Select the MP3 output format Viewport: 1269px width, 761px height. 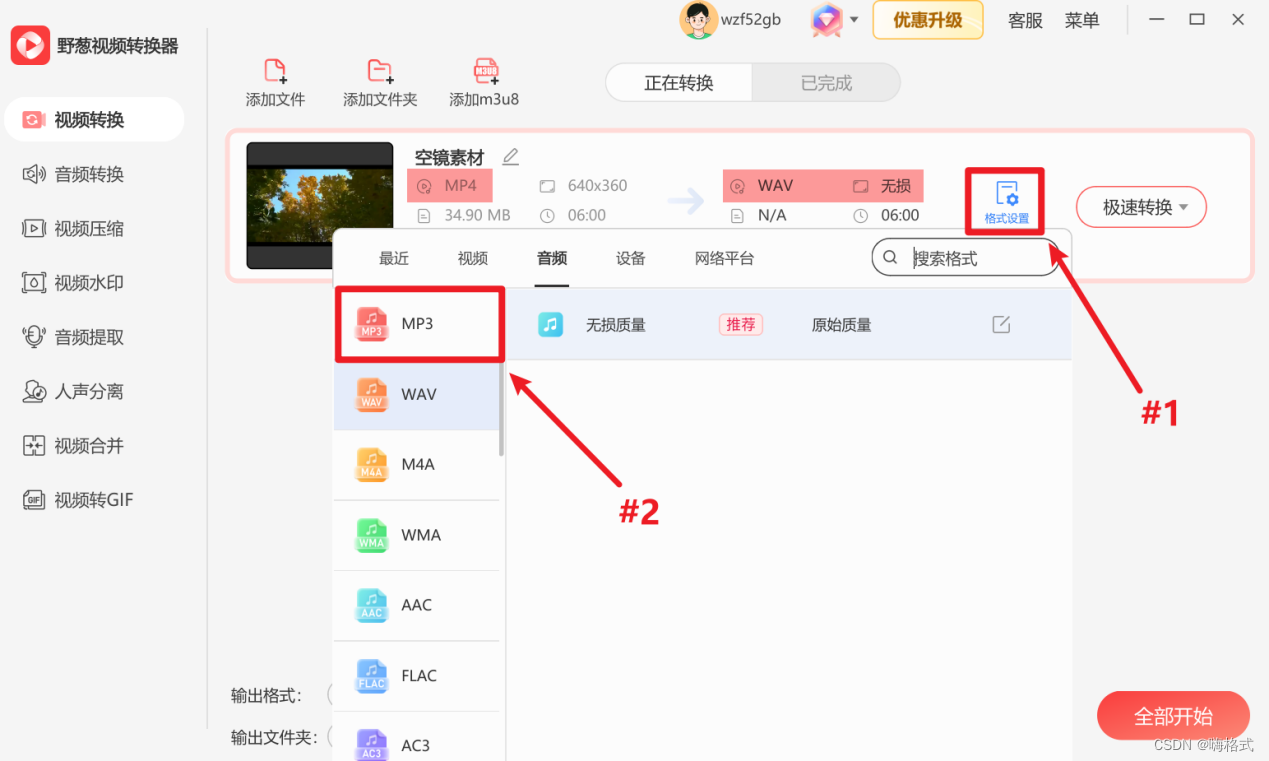pos(419,323)
